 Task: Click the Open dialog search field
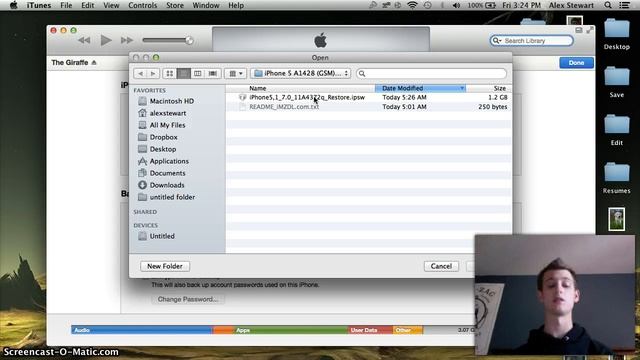431,73
